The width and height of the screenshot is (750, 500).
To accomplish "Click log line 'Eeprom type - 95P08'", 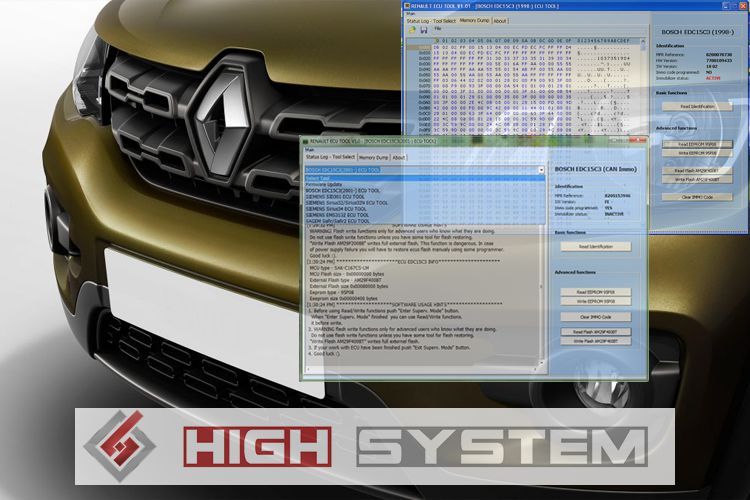I will (x=332, y=292).
